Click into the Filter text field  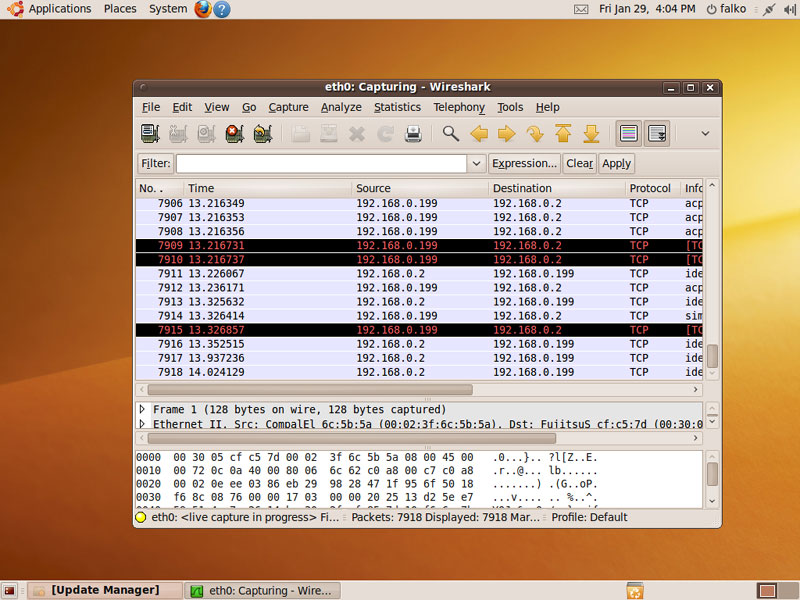[x=320, y=163]
